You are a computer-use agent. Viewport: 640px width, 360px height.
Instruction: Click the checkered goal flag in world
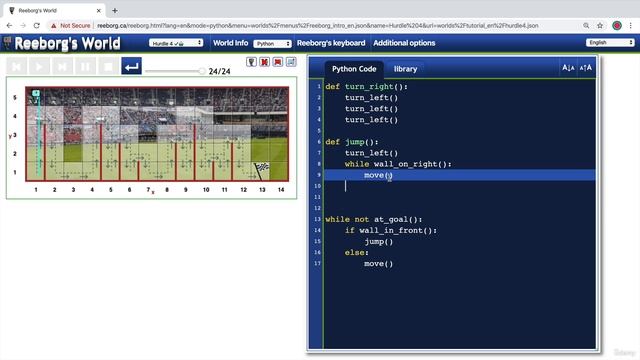[262, 170]
